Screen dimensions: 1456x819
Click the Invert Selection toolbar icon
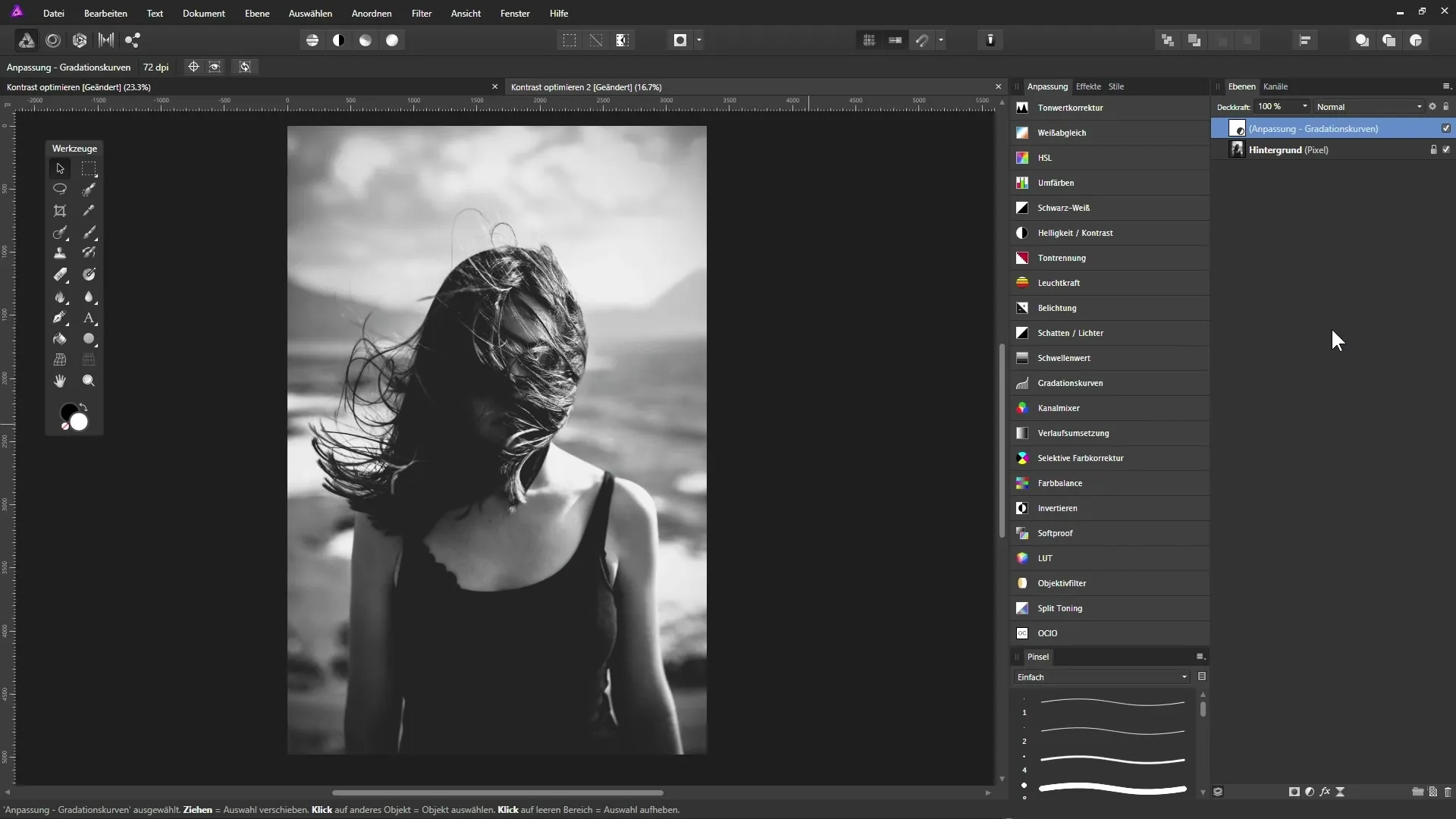623,40
